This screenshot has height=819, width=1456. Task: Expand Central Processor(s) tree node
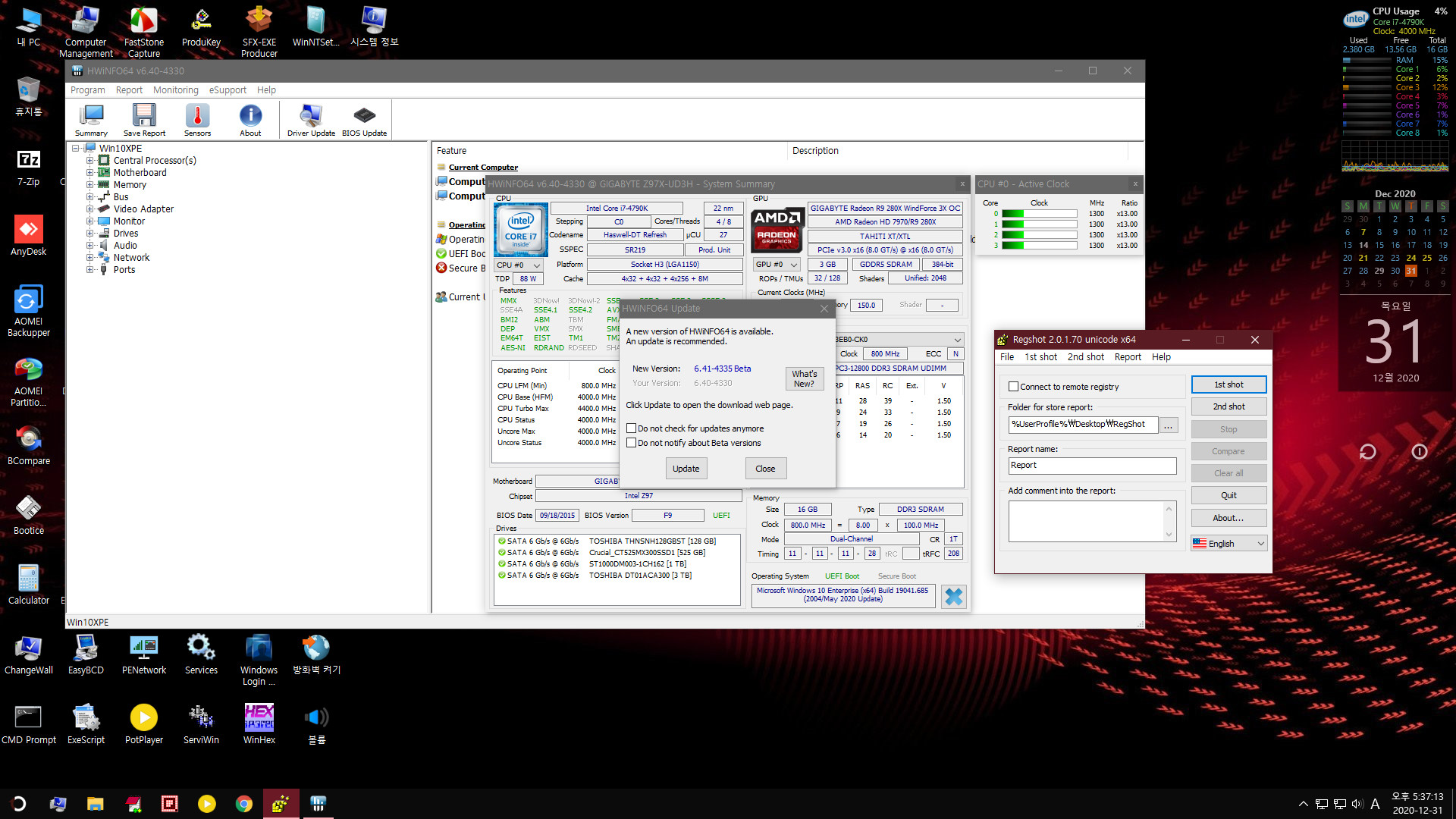point(89,161)
